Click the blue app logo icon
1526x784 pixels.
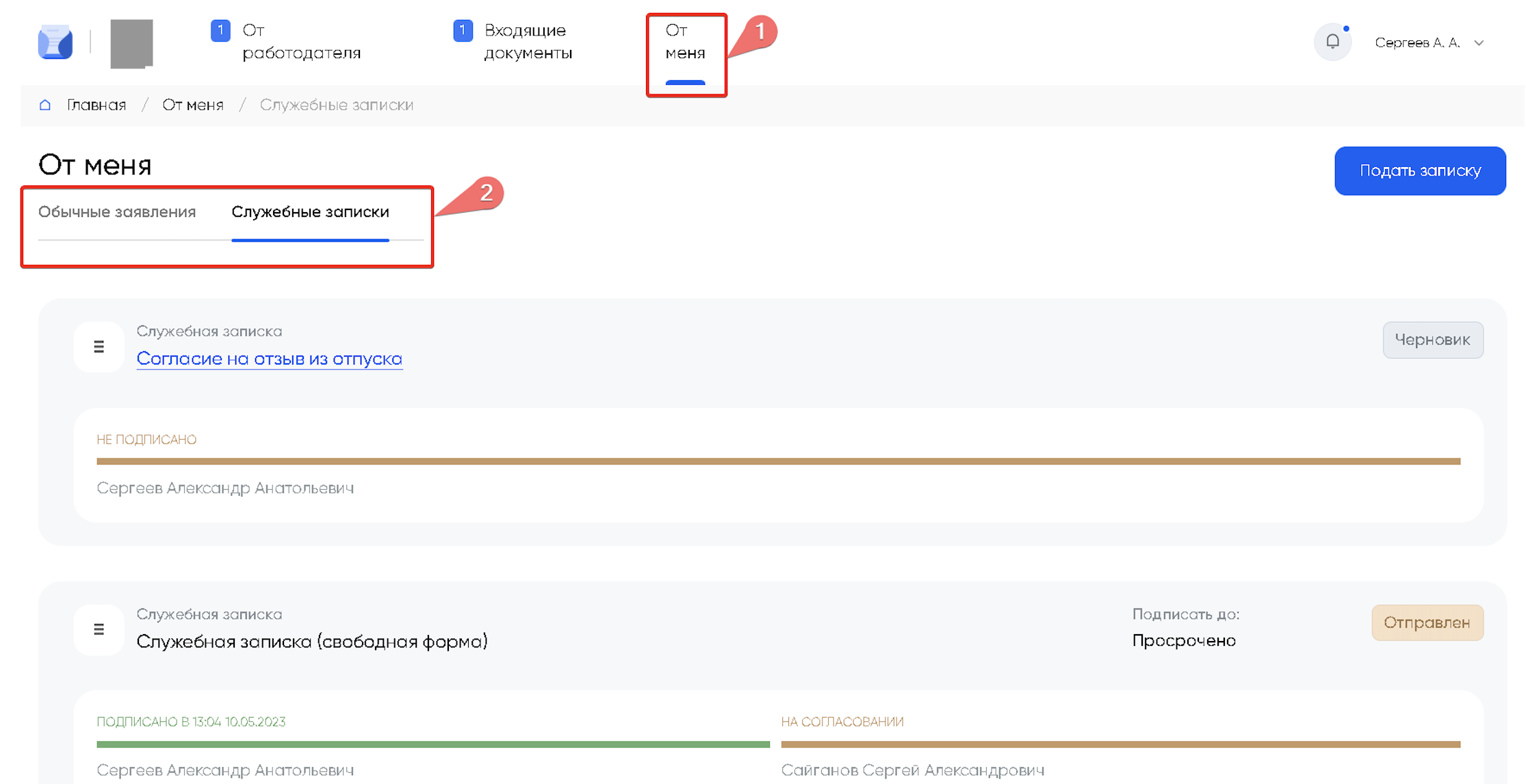point(55,42)
